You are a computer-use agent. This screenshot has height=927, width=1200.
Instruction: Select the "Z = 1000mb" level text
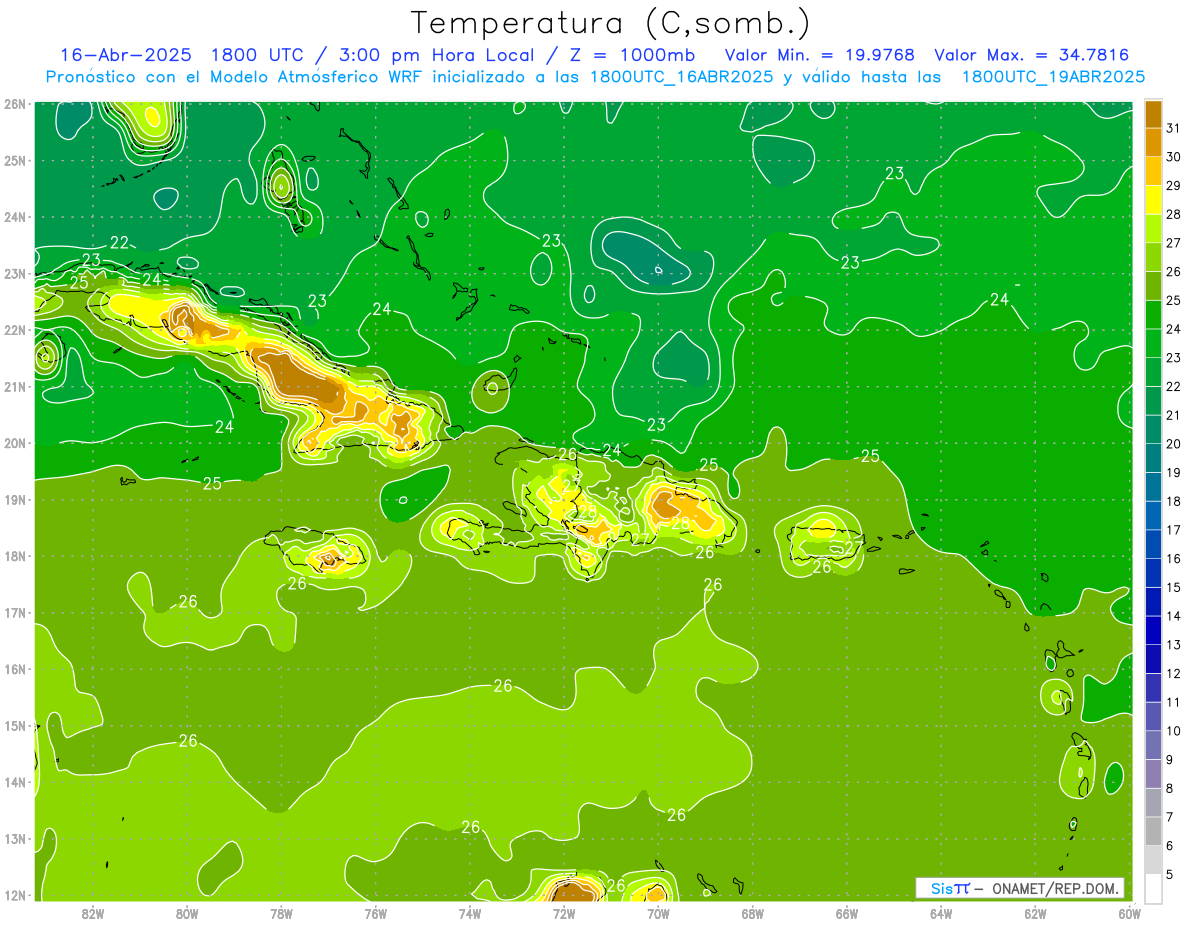tap(632, 55)
